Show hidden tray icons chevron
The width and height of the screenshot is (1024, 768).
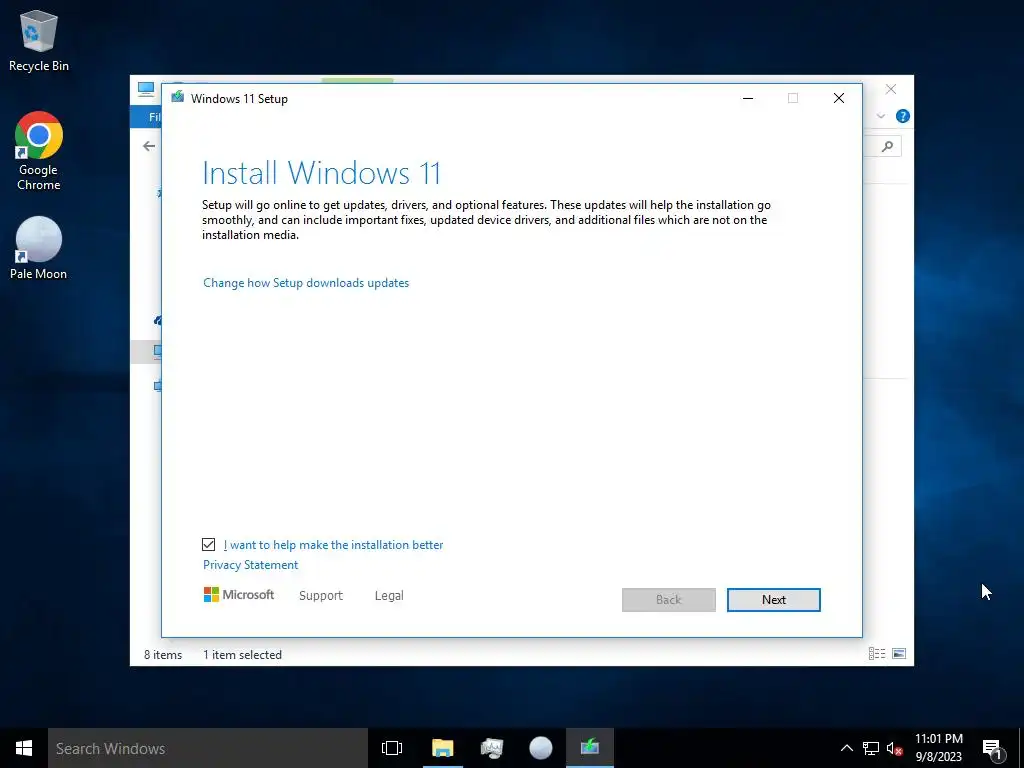pos(846,748)
